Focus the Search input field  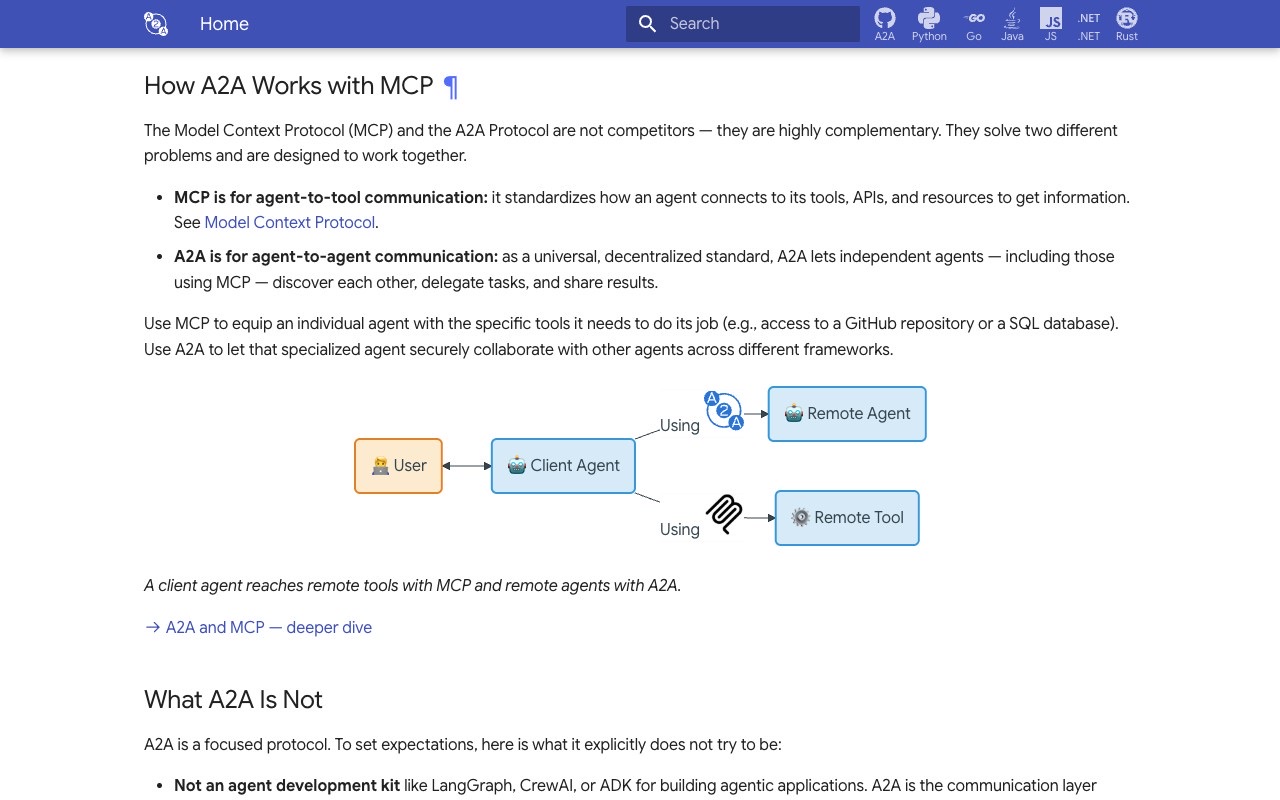click(743, 24)
